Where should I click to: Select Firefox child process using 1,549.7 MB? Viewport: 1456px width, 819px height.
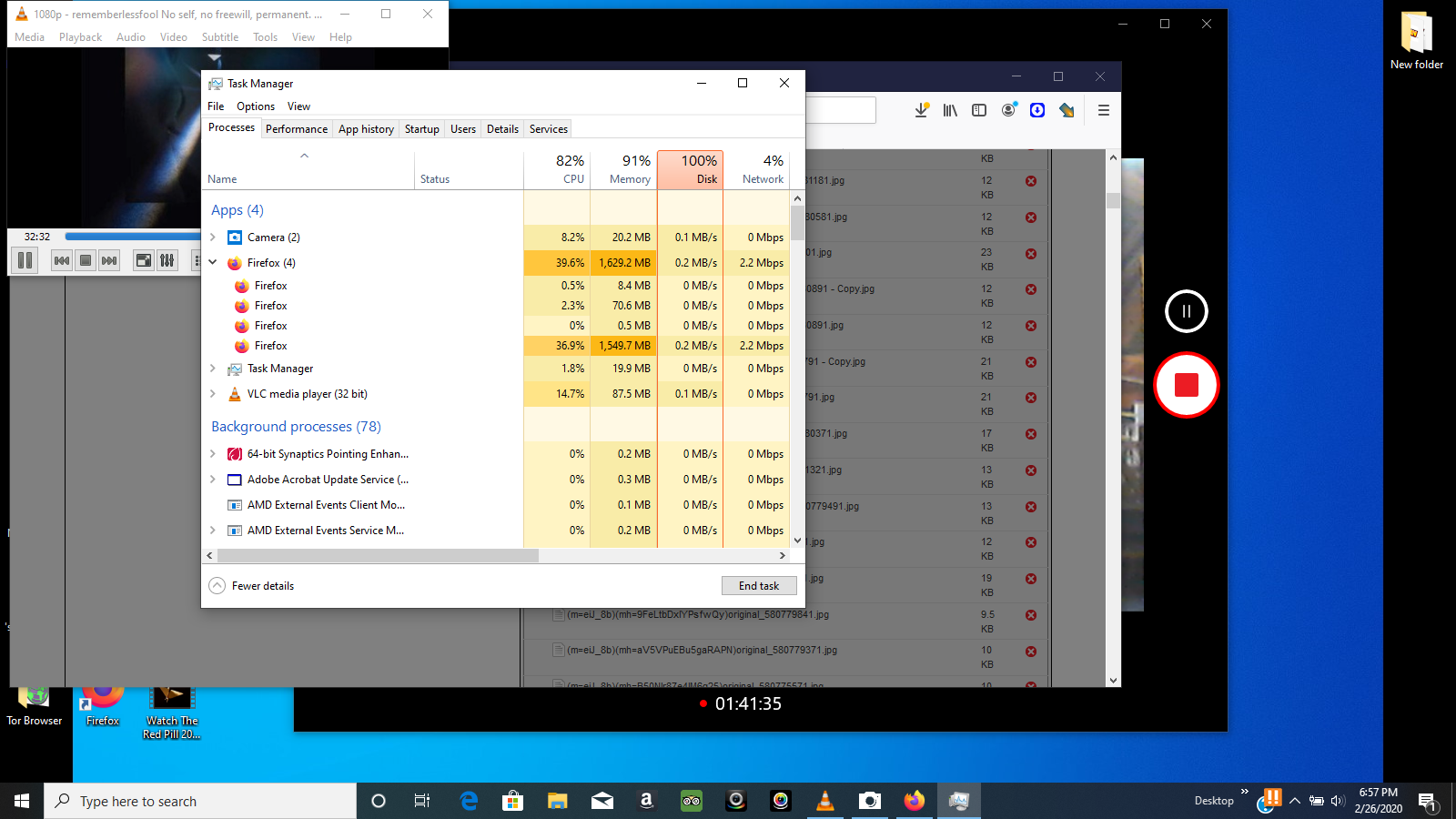(495, 346)
